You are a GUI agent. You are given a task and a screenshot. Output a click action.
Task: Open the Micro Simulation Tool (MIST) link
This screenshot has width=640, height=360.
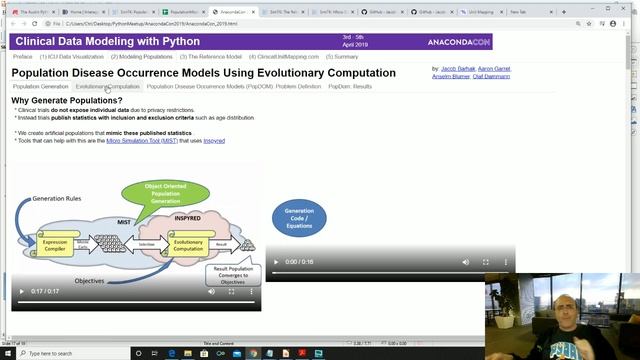(142, 141)
